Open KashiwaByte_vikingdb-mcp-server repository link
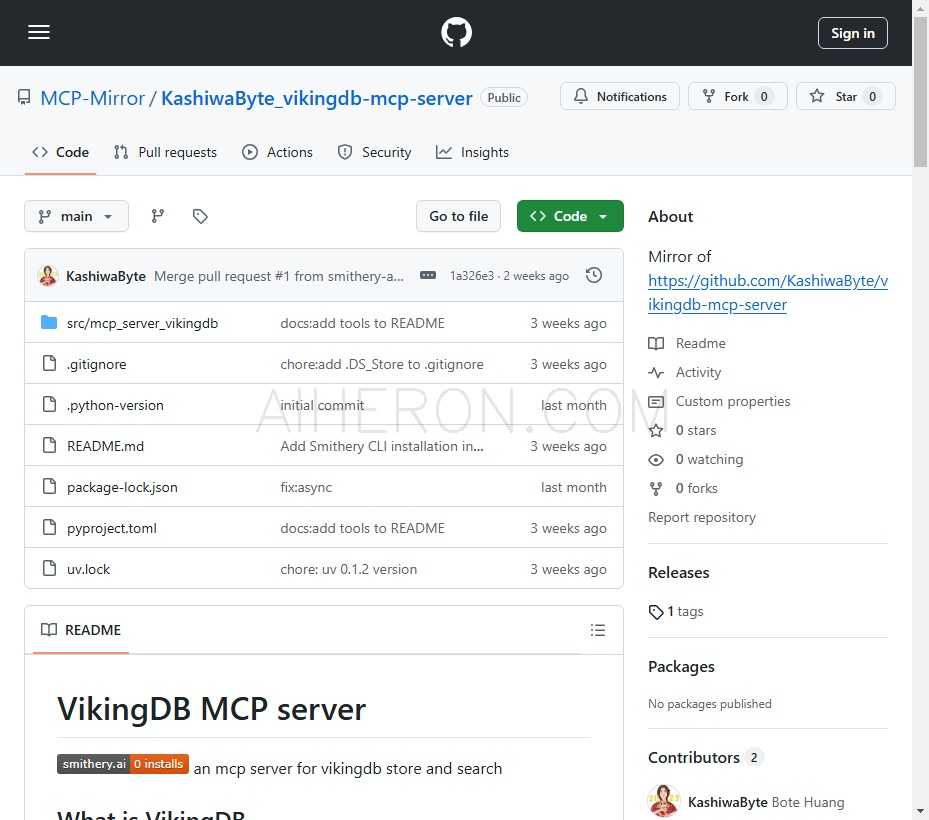929x820 pixels. click(x=316, y=98)
